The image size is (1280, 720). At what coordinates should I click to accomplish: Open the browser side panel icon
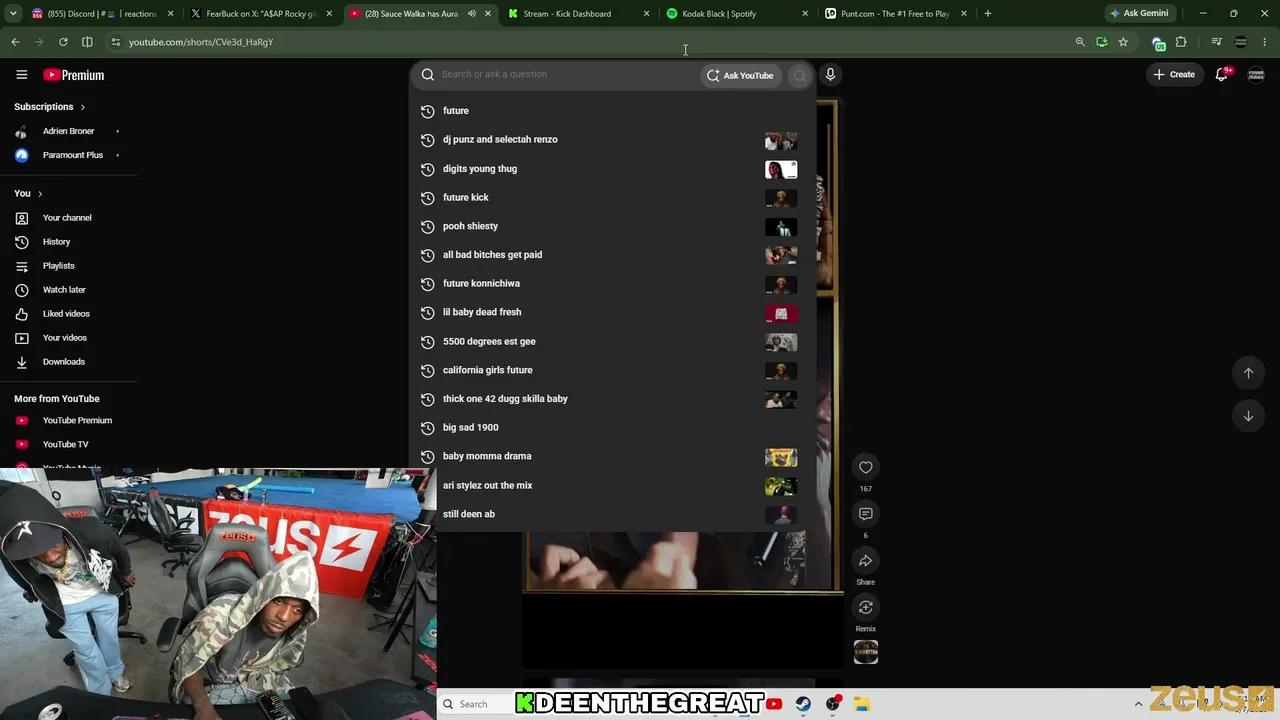click(x=87, y=42)
